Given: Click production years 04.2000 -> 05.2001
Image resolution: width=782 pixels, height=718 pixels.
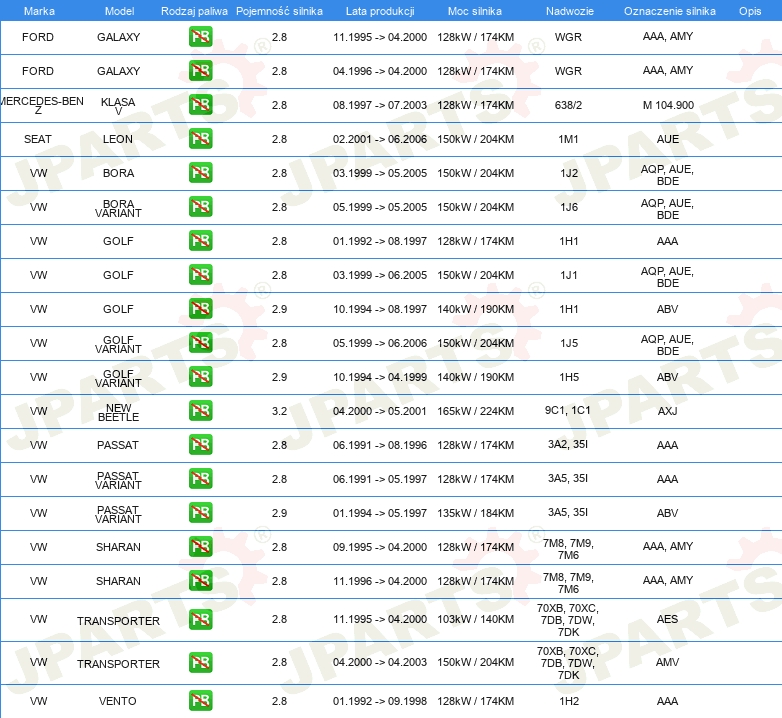Looking at the screenshot, I should pyautogui.click(x=380, y=411).
